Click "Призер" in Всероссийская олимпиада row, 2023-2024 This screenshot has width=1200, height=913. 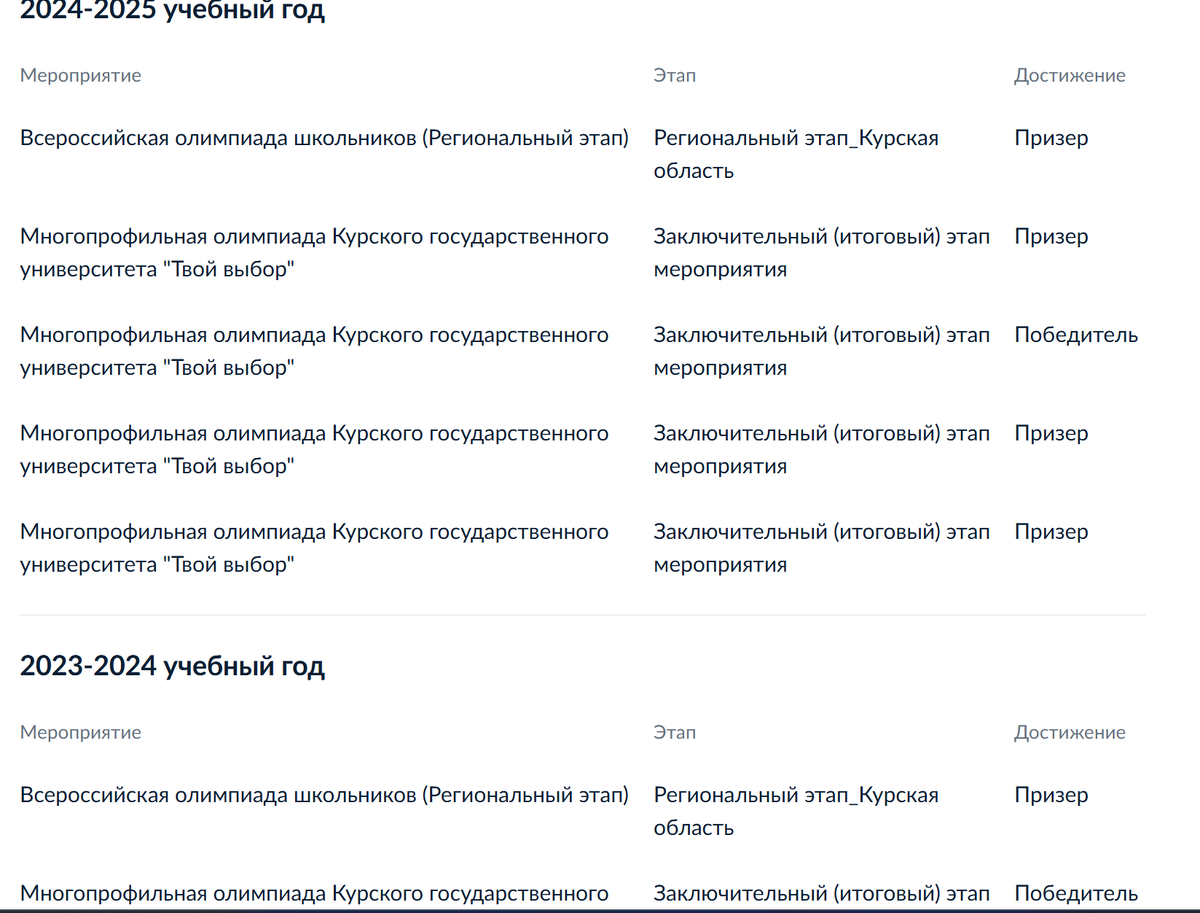point(1051,795)
